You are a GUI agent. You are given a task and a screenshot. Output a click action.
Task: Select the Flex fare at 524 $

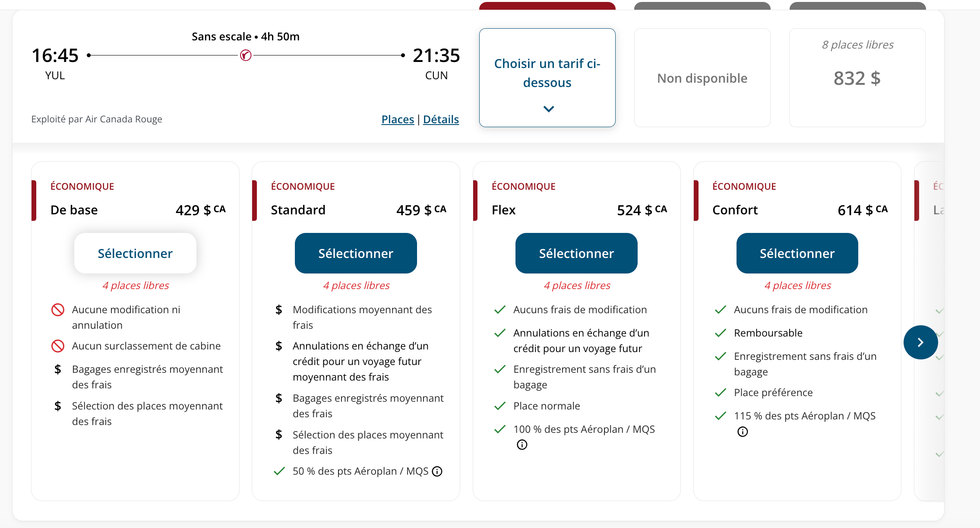click(576, 254)
